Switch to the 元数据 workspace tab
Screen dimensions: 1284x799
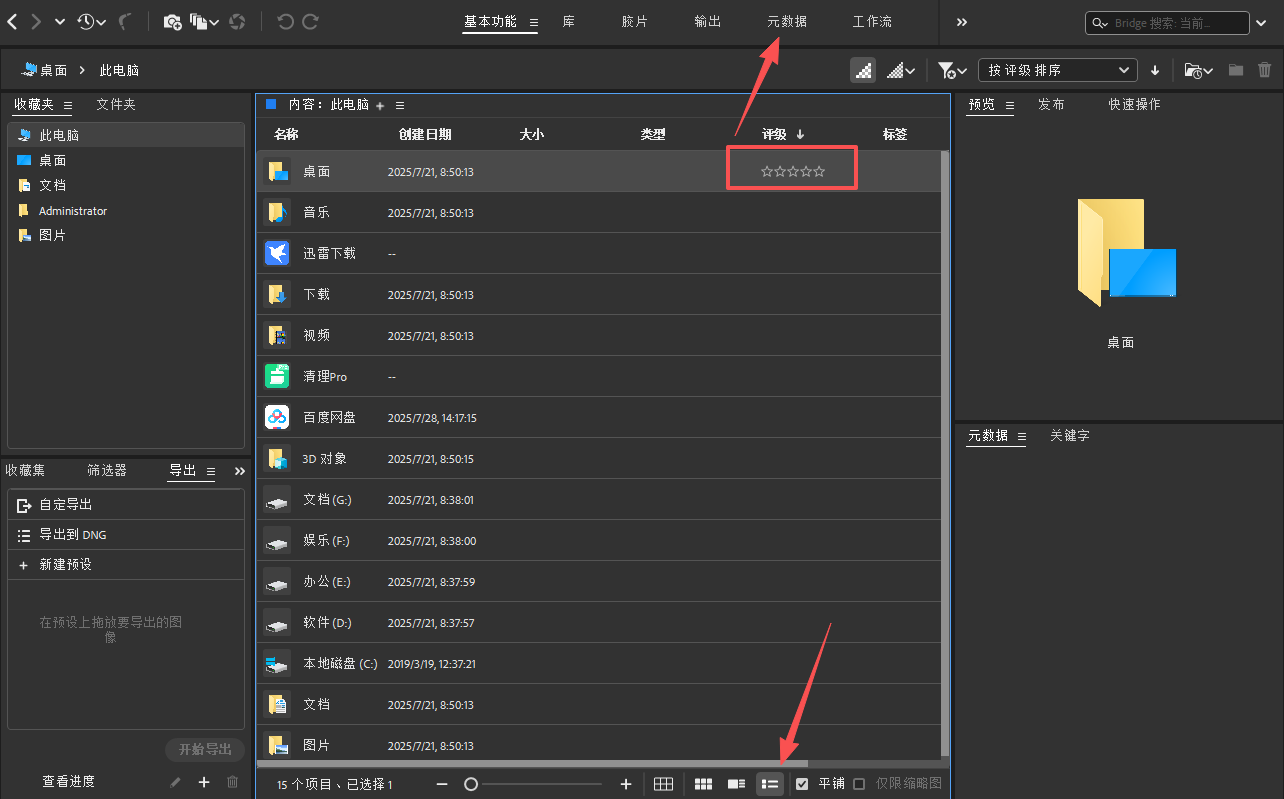786,21
